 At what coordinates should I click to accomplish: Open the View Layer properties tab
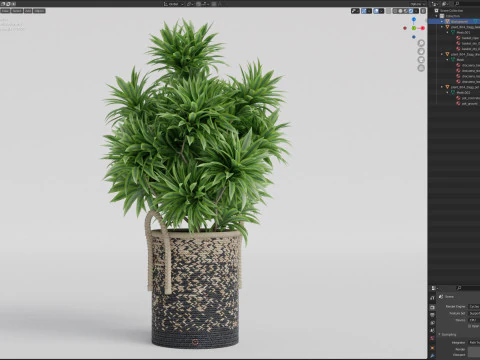click(432, 323)
